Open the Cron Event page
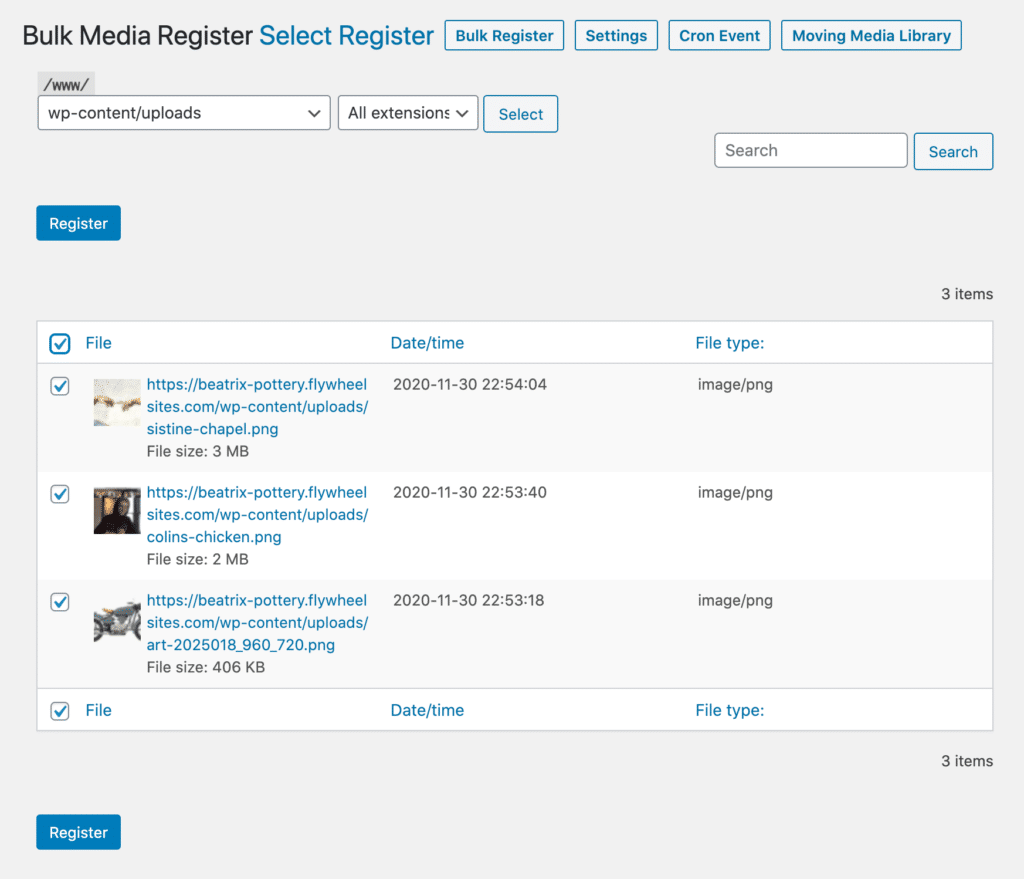This screenshot has width=1024, height=879. (x=719, y=35)
